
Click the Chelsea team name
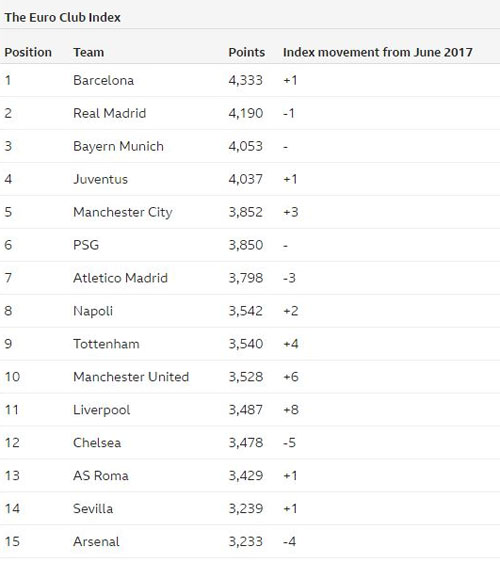coord(97,443)
